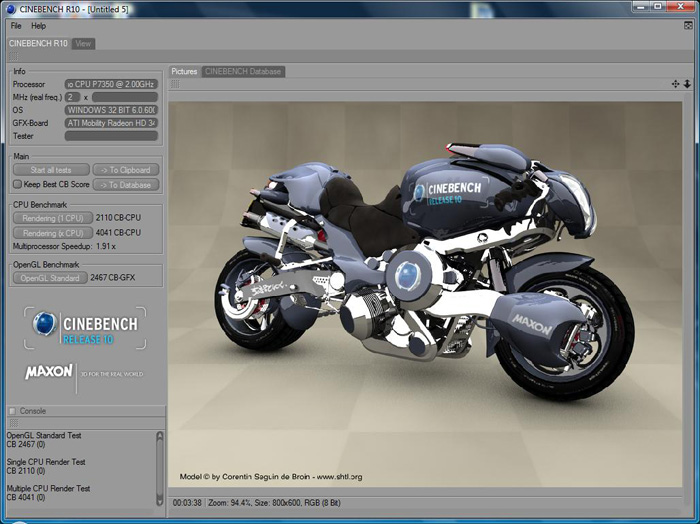Click the move/pan view arrows icon
This screenshot has width=700, height=524.
pyautogui.click(x=675, y=84)
